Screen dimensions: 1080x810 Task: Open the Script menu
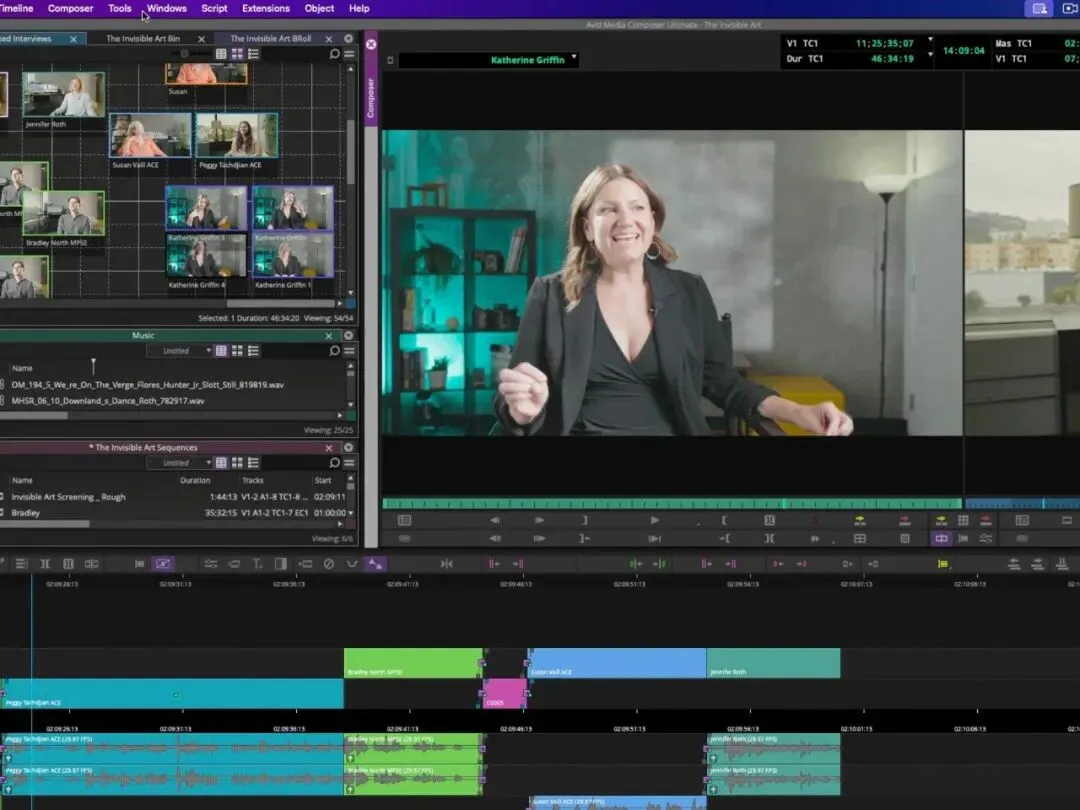214,8
